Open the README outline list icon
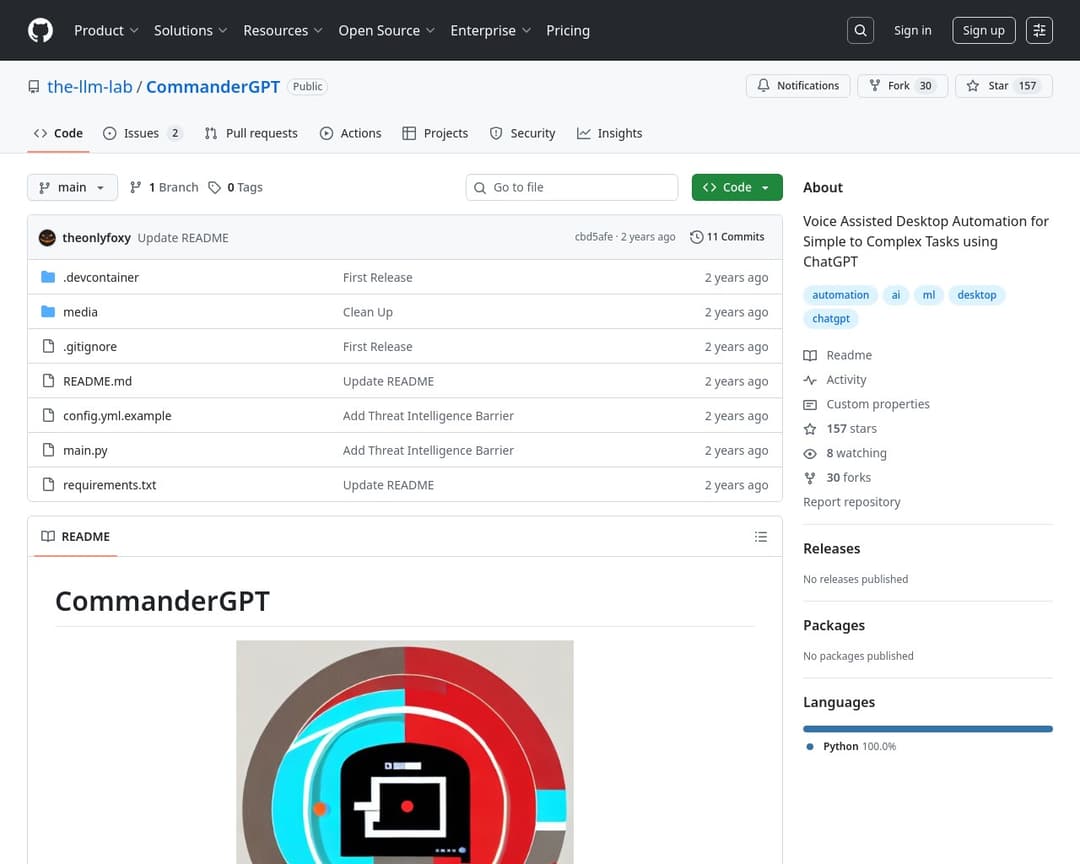Screen dimensions: 1080x864 (x=761, y=537)
